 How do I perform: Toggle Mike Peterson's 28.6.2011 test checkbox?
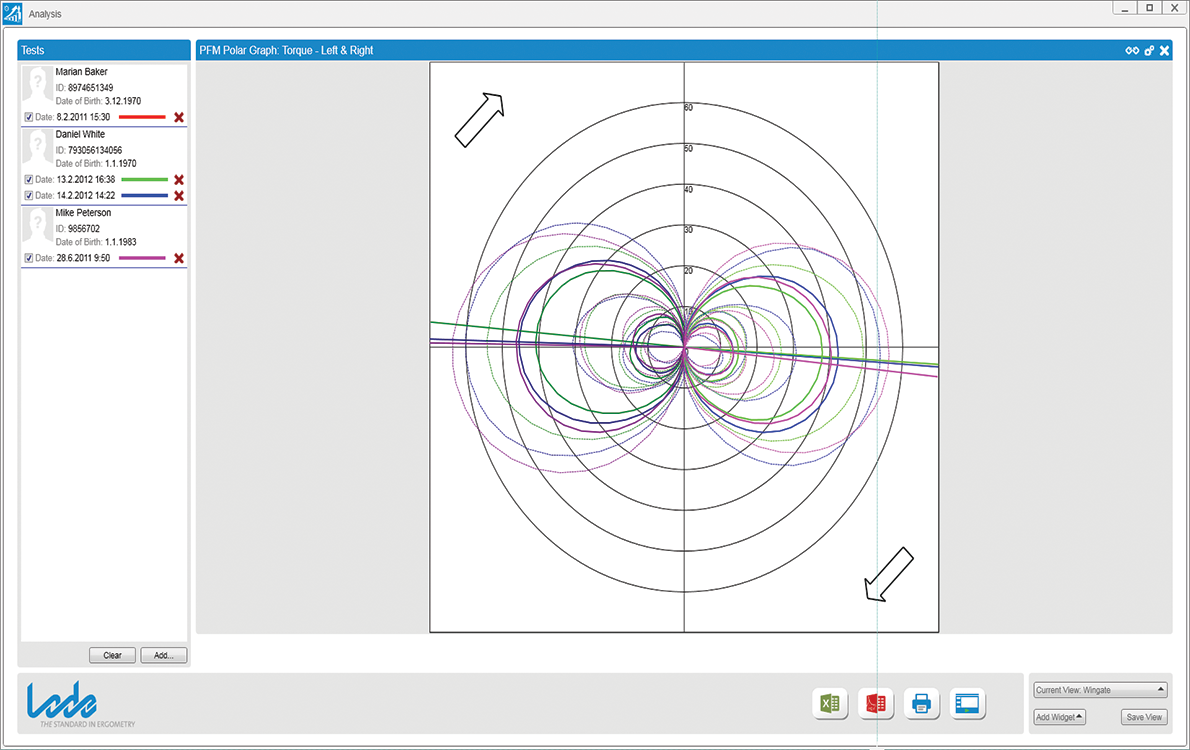coord(29,259)
